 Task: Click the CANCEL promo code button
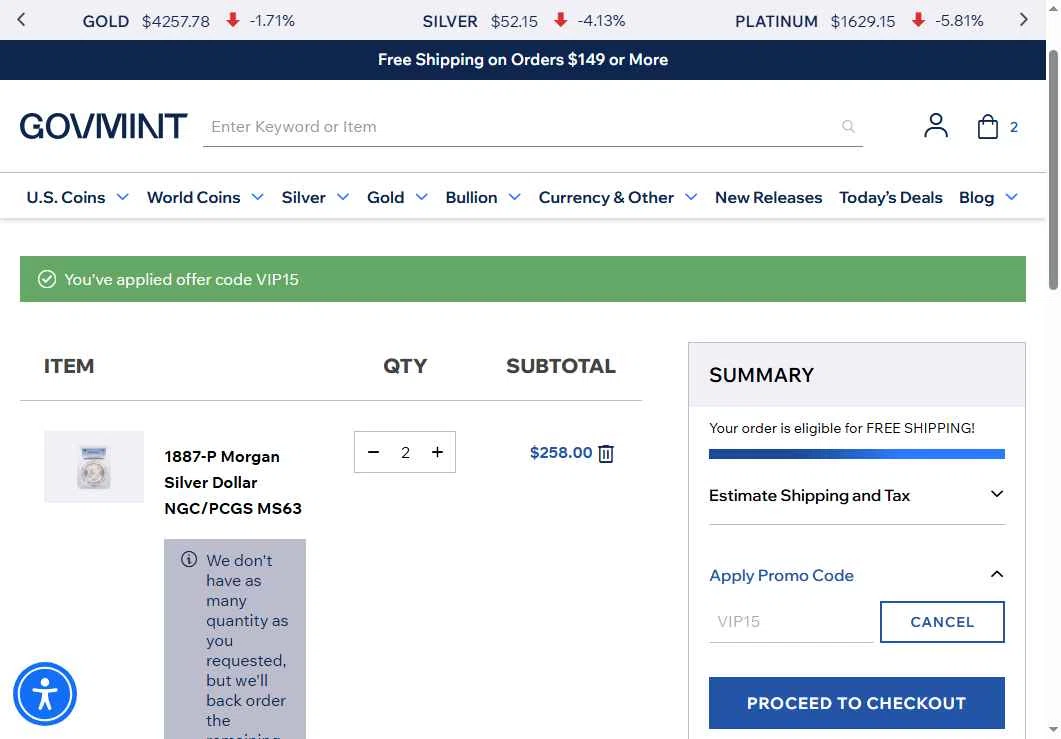[x=942, y=622]
